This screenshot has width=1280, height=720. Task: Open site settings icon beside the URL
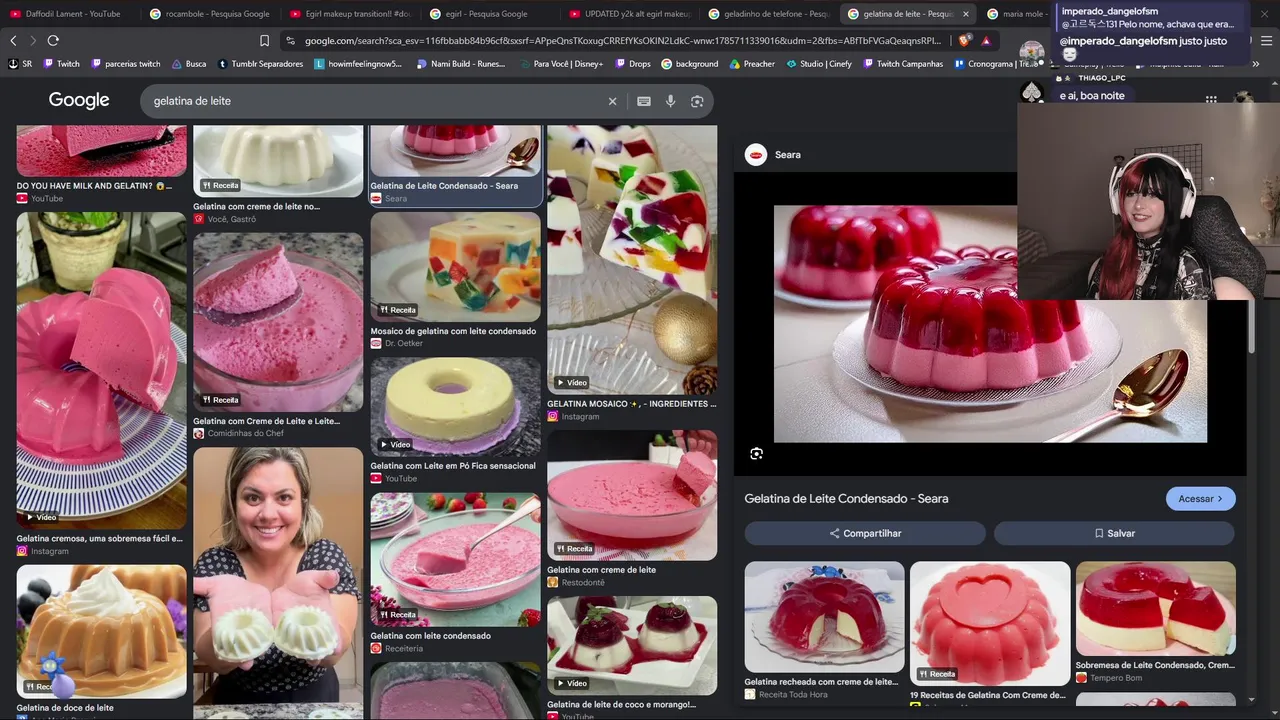(290, 41)
